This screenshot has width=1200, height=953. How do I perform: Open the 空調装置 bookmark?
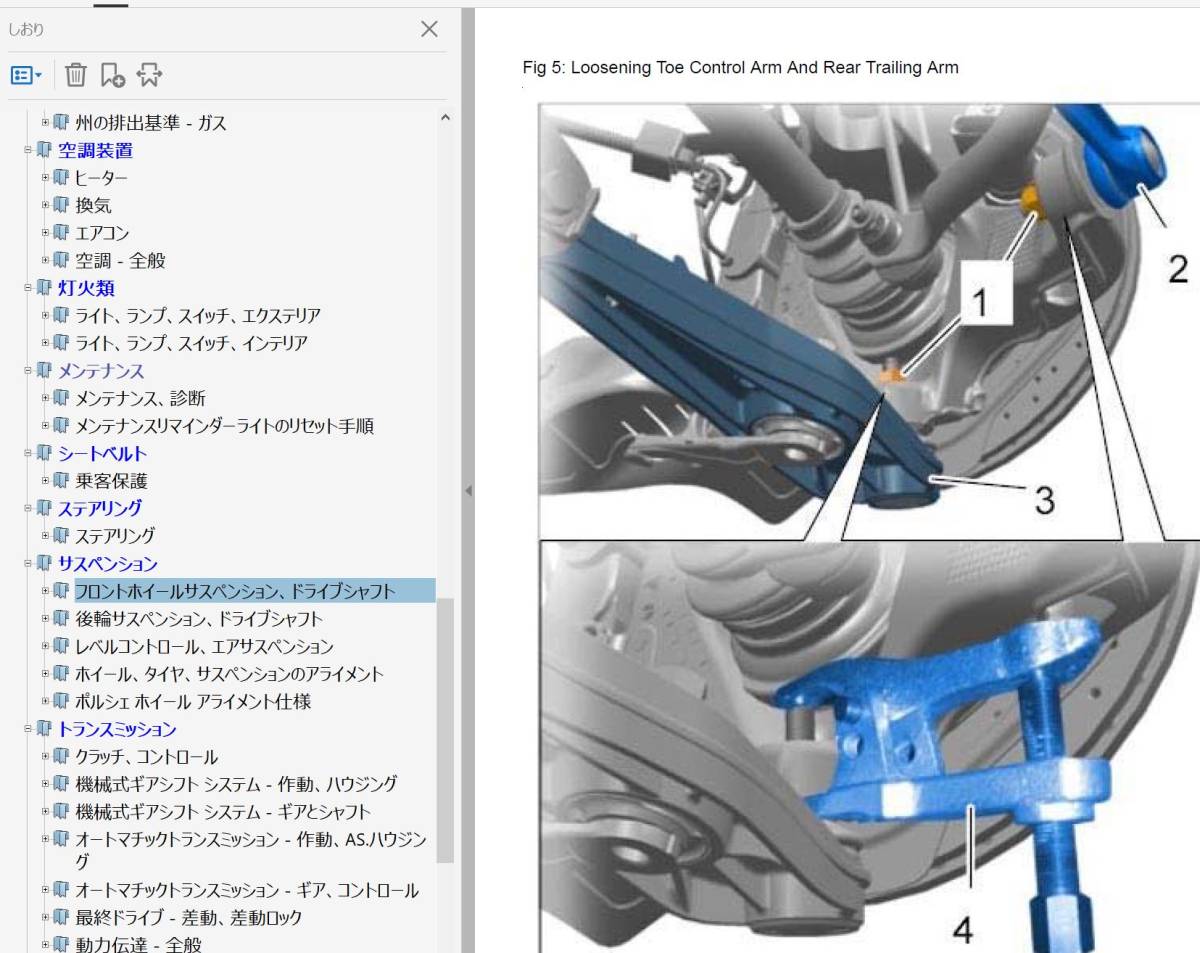95,151
